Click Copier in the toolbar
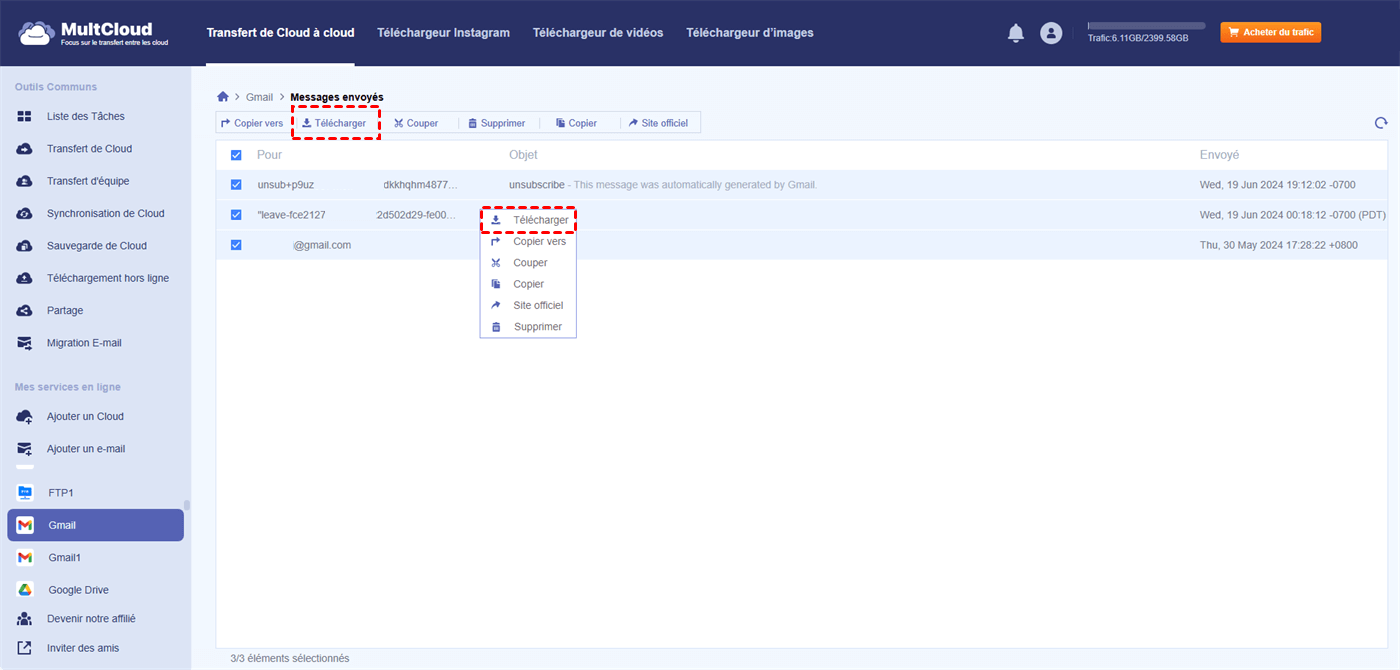Screen dimensions: 1400x670 (x=576, y=123)
